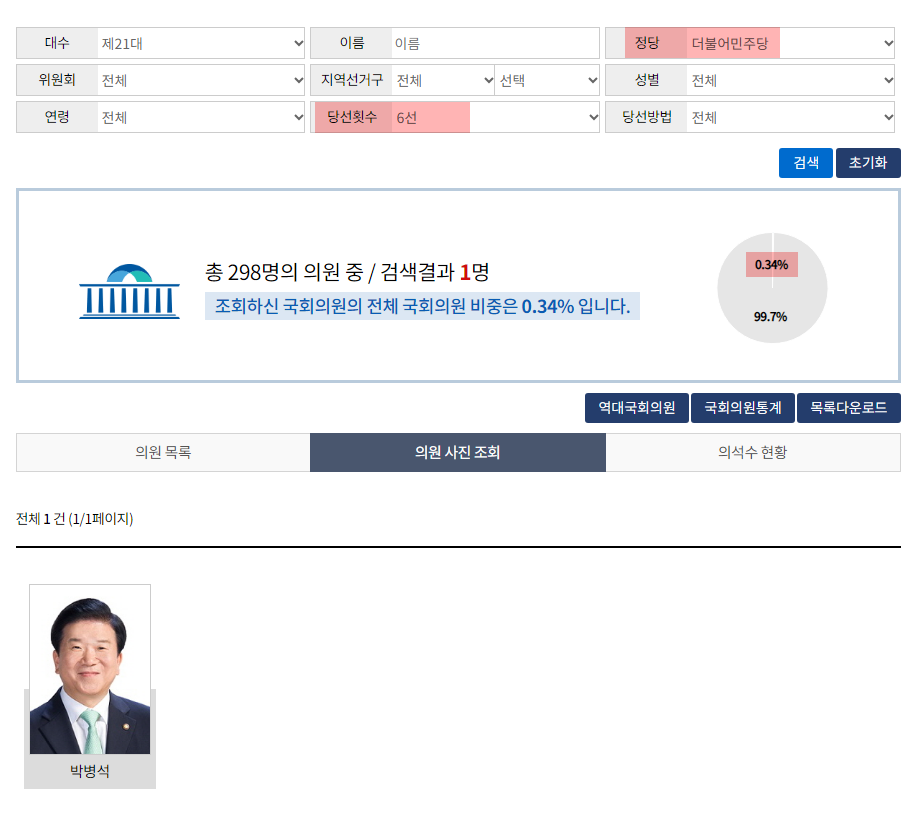Click the 목록다운로드 button
The height and width of the screenshot is (817, 914).
(x=848, y=408)
